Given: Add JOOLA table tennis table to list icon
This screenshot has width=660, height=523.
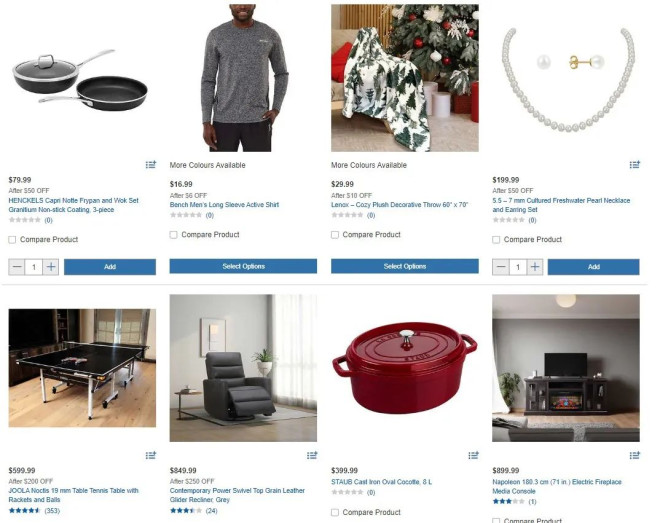Looking at the screenshot, I should click(151, 455).
